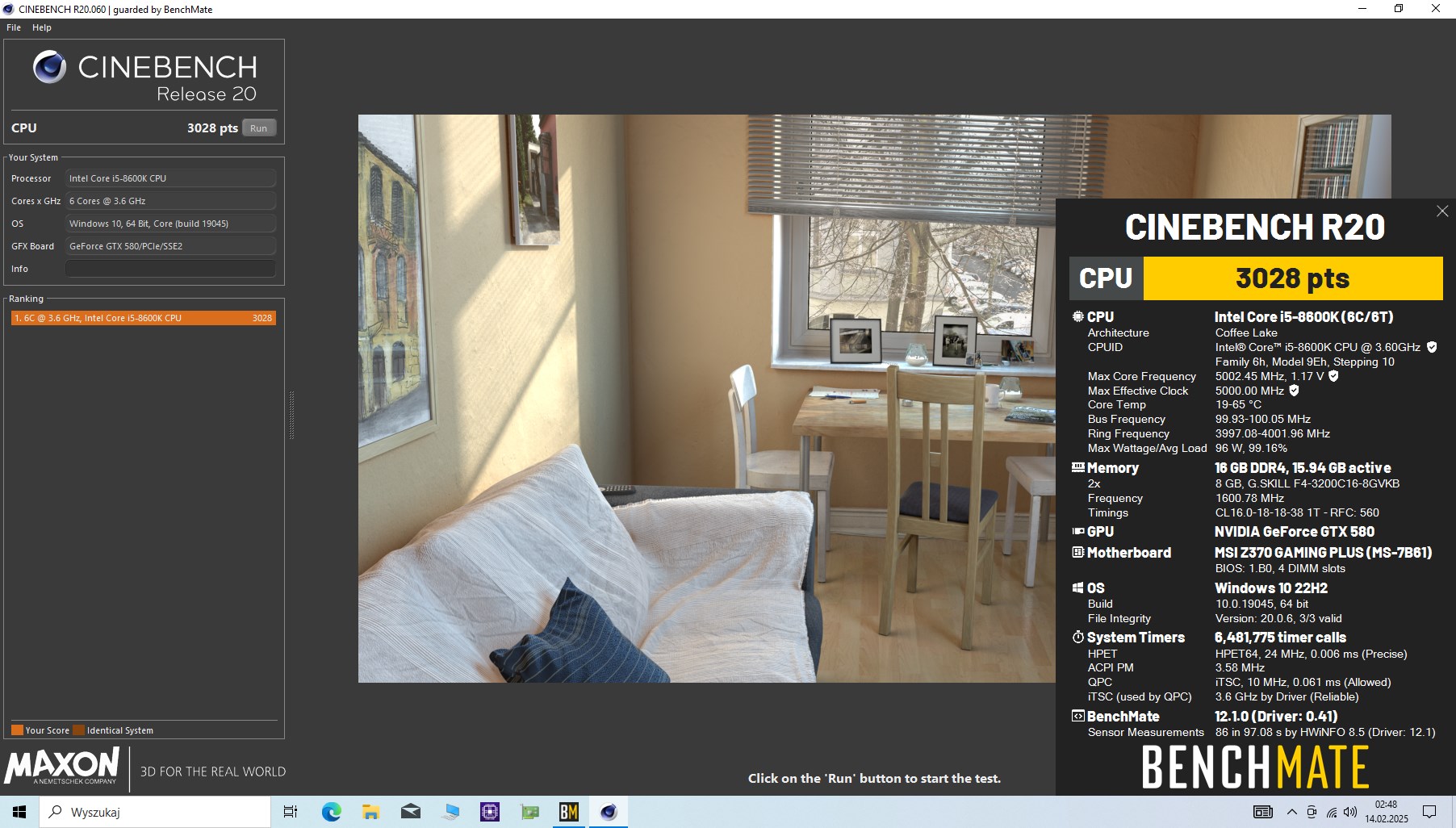Click the Run button next to CPU score

coord(258,128)
